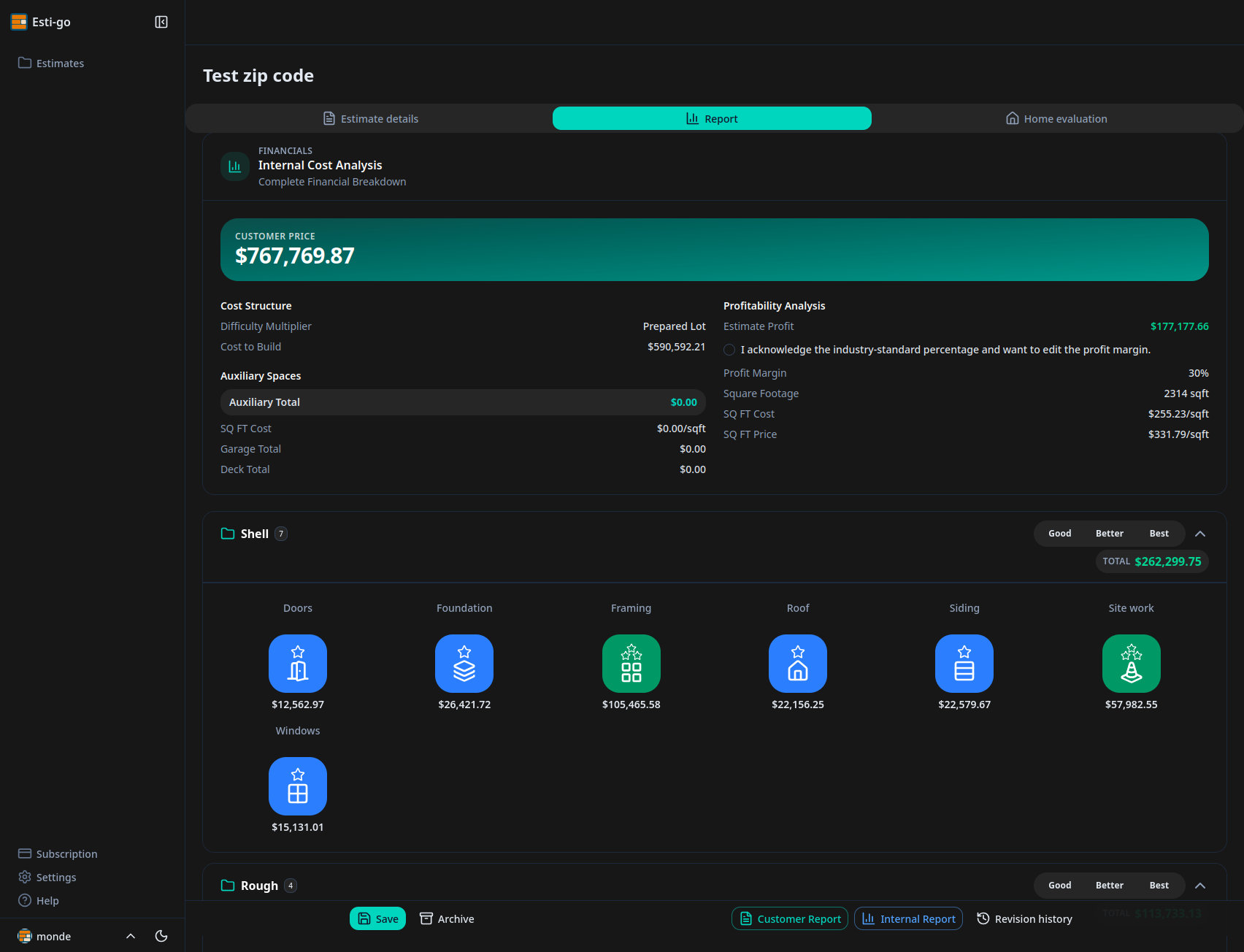The width and height of the screenshot is (1244, 952).
Task: Click the Garage Total $0.00 value
Action: [x=693, y=449]
